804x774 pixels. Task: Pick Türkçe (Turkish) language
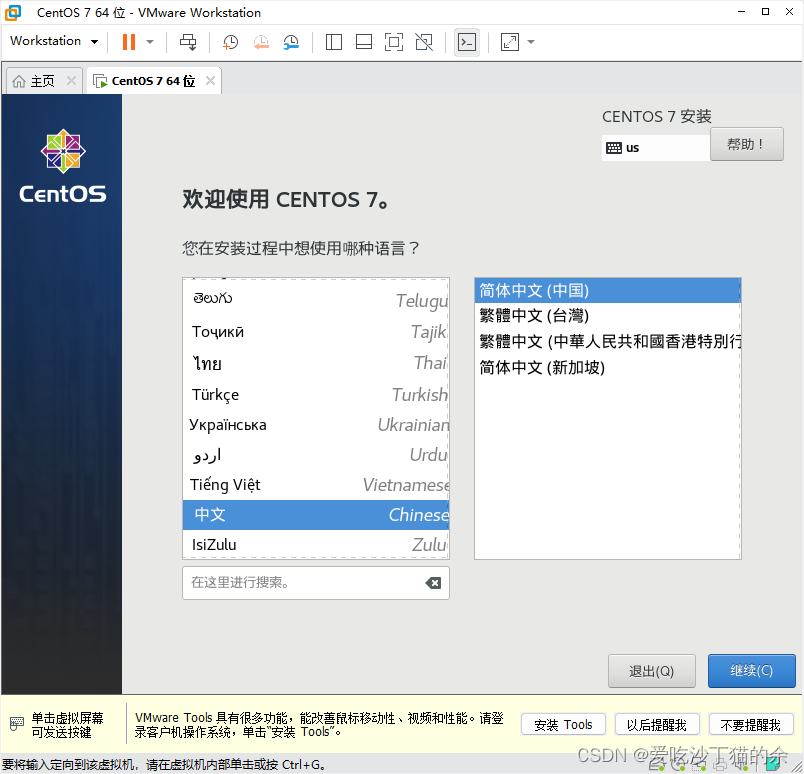(x=316, y=394)
